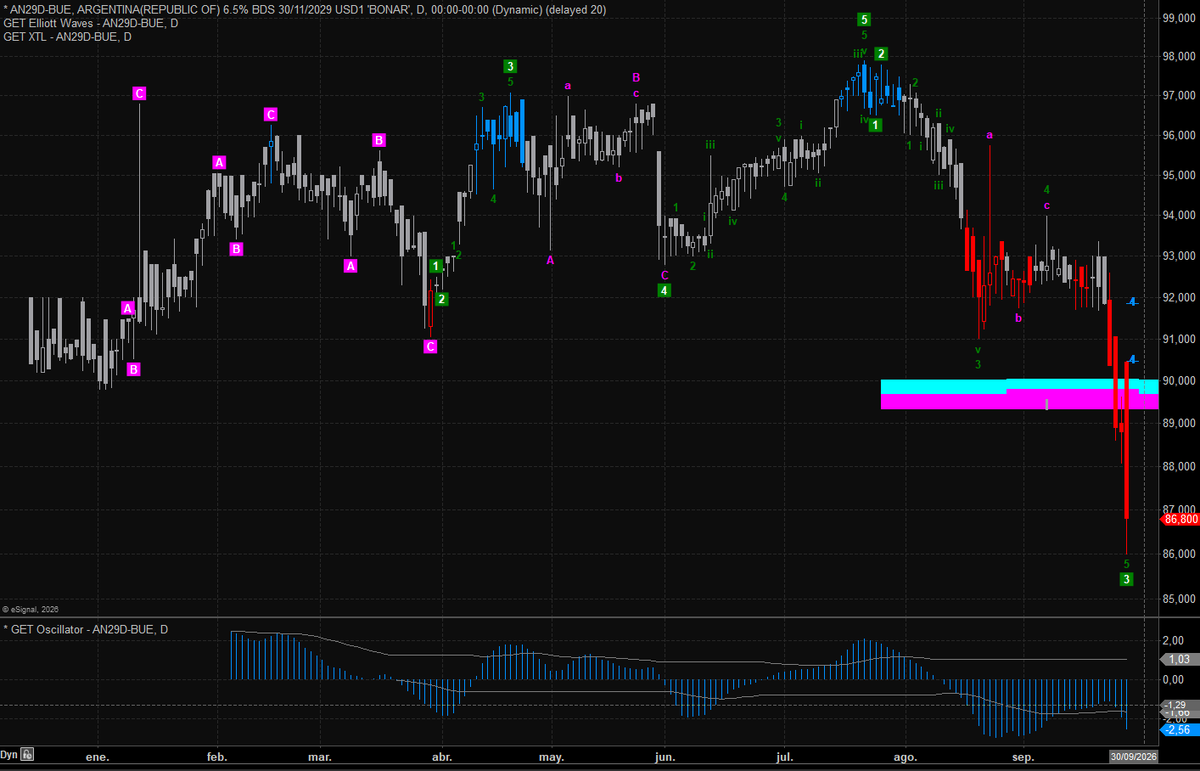Click the sep. month label on time axis
This screenshot has height=771, width=1200.
pos(1023,758)
